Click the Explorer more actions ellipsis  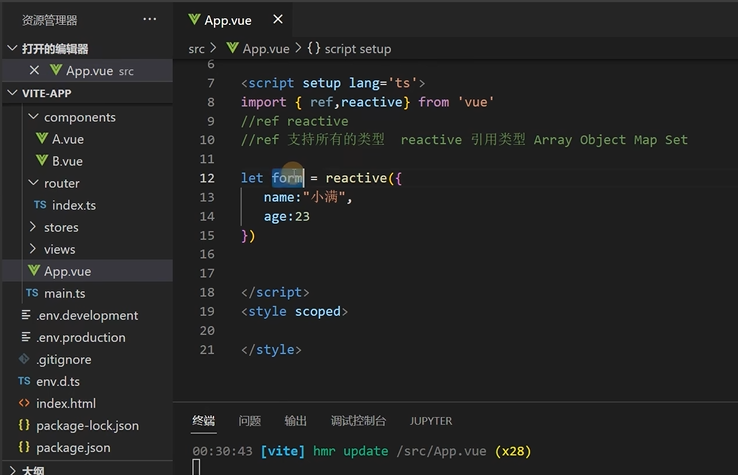coord(150,19)
